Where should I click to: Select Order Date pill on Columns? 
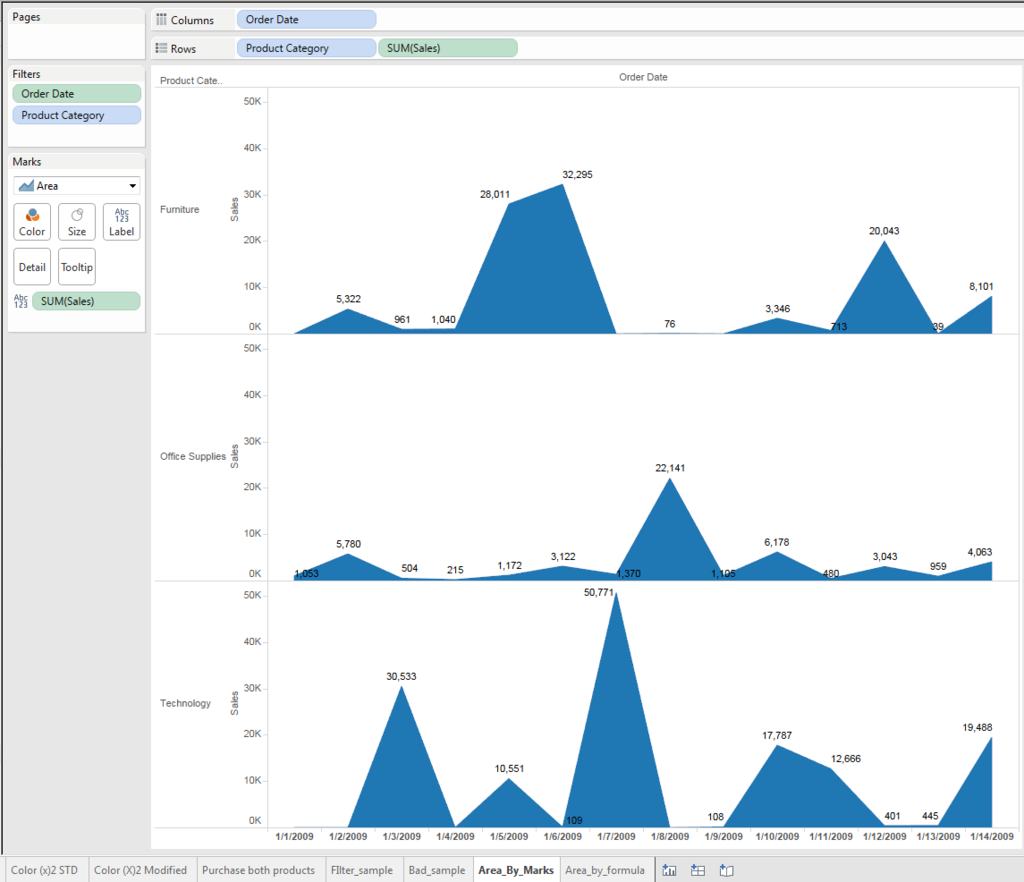pyautogui.click(x=306, y=20)
